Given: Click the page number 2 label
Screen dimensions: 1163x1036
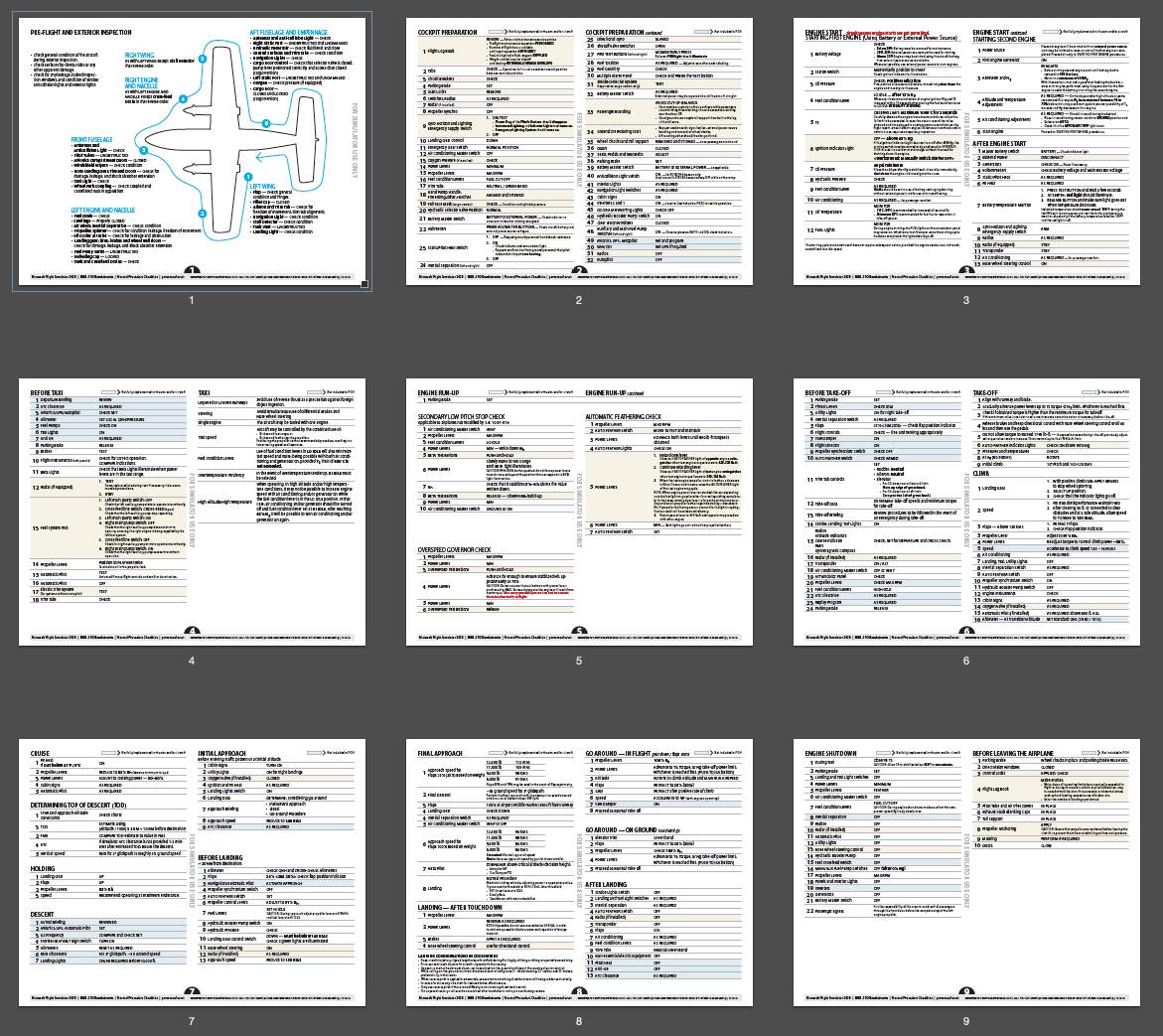Looking at the screenshot, I should pos(579,300).
